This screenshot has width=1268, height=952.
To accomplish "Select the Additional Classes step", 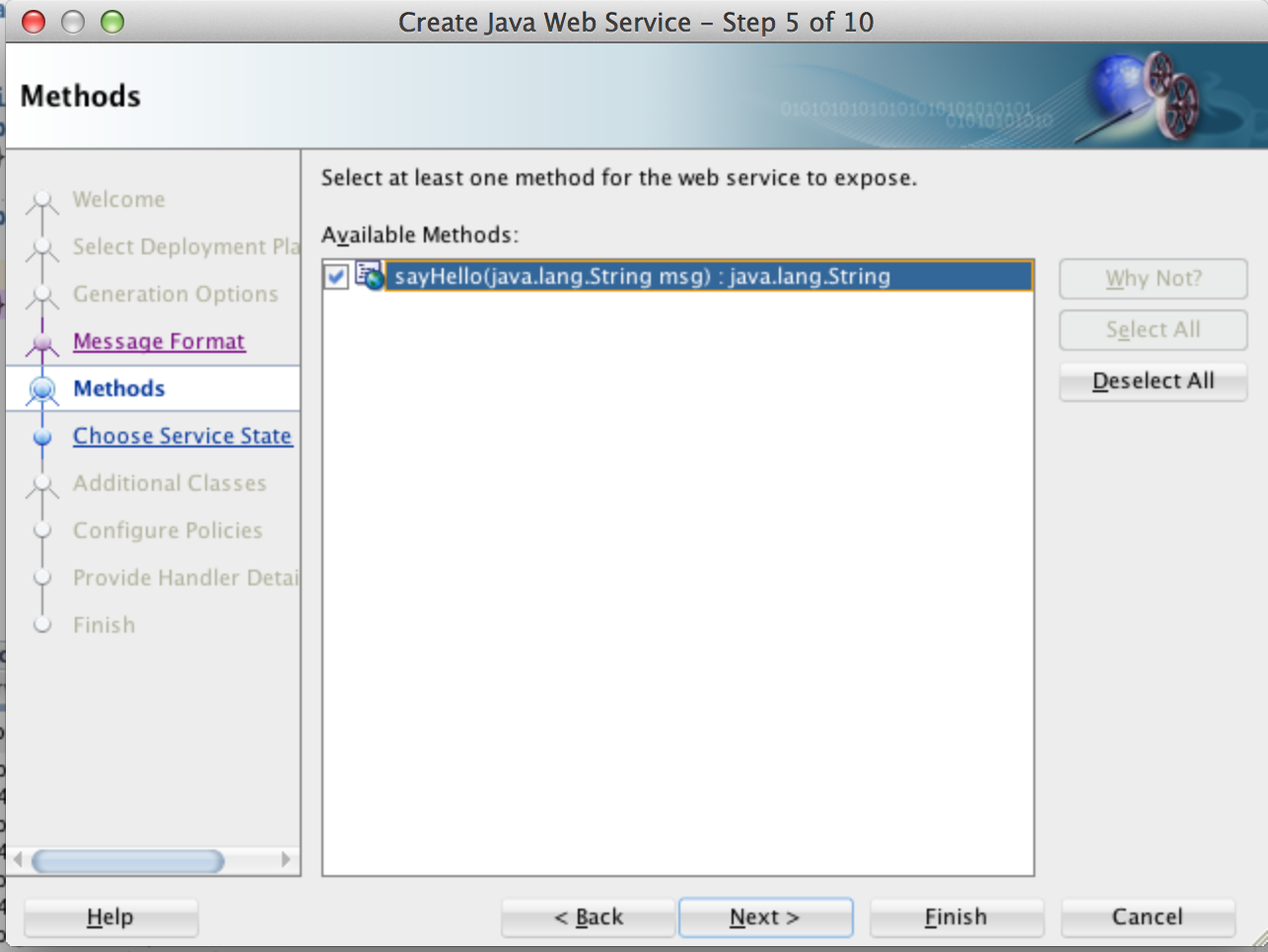I will click(x=170, y=483).
